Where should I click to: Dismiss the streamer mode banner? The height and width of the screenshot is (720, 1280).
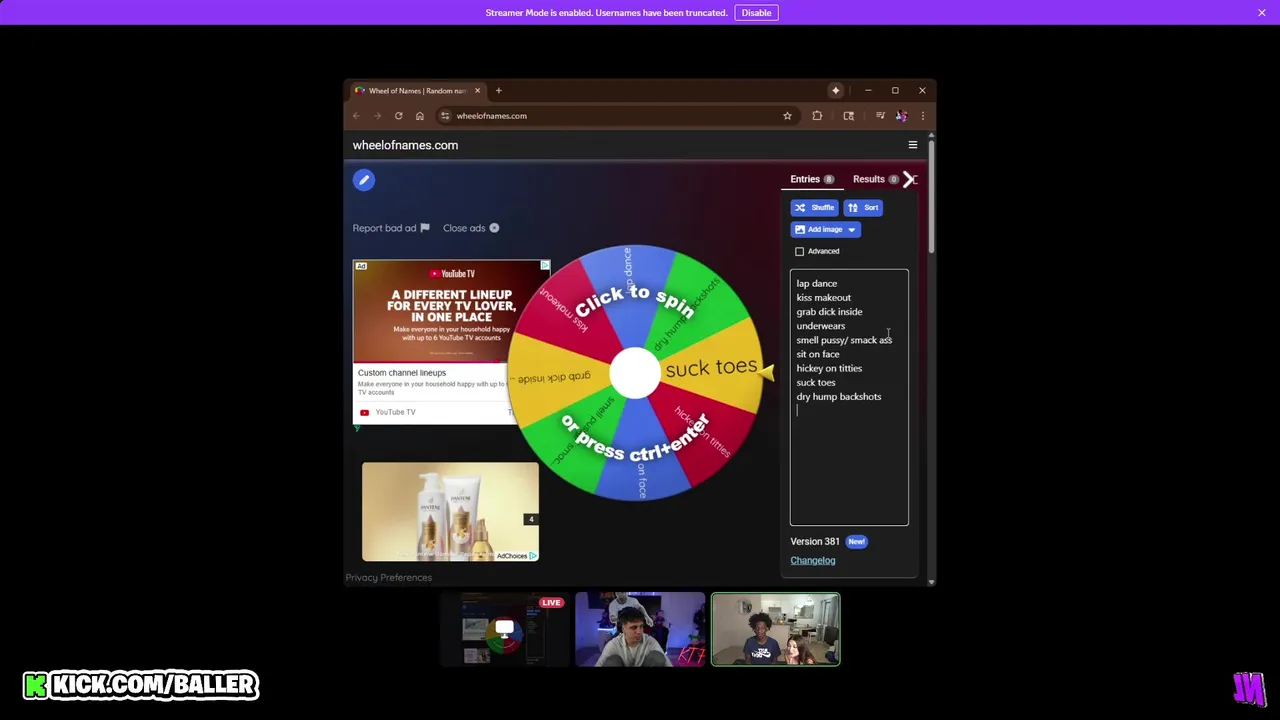point(1262,13)
